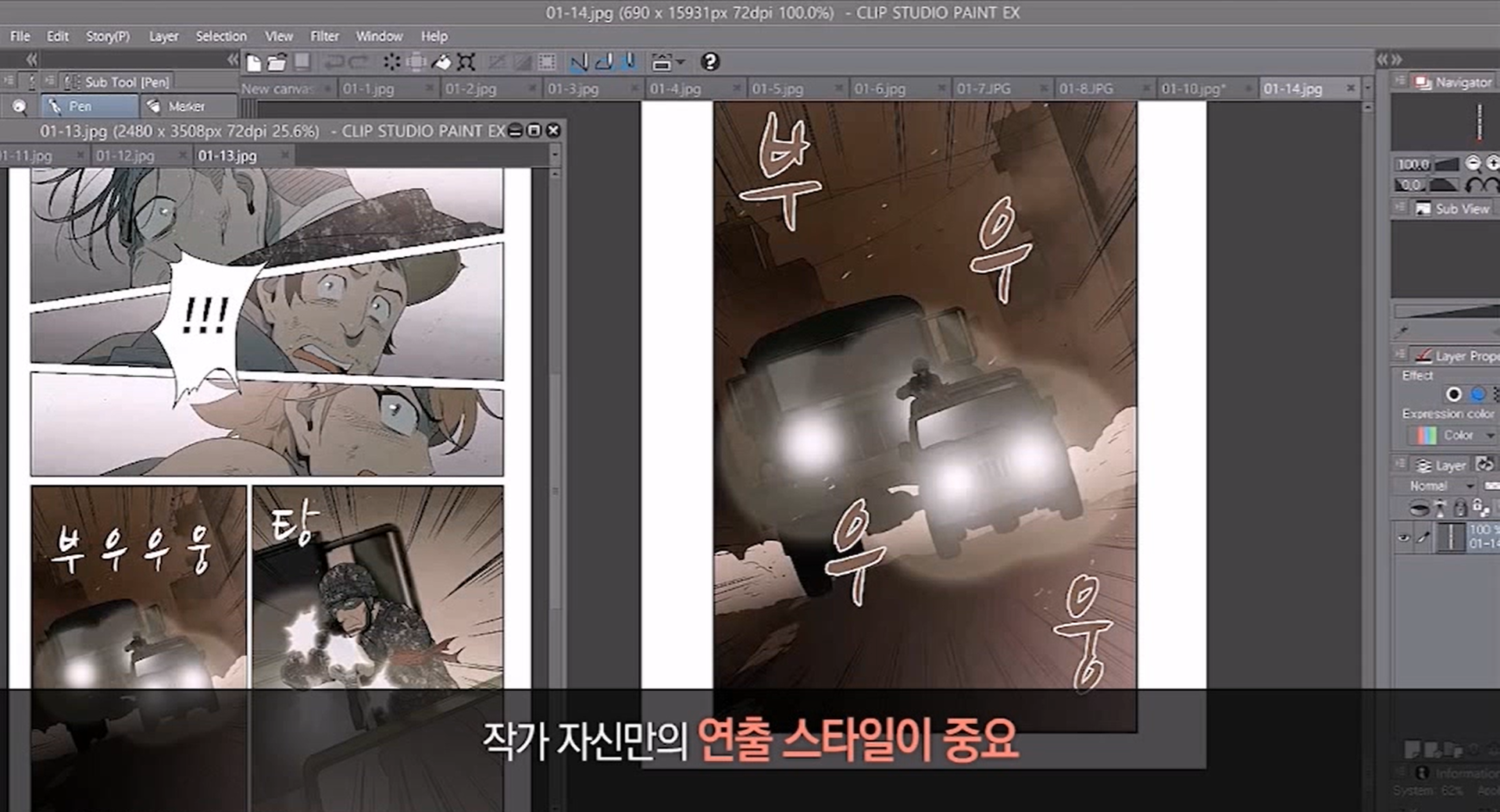Open the Window menu

379,36
